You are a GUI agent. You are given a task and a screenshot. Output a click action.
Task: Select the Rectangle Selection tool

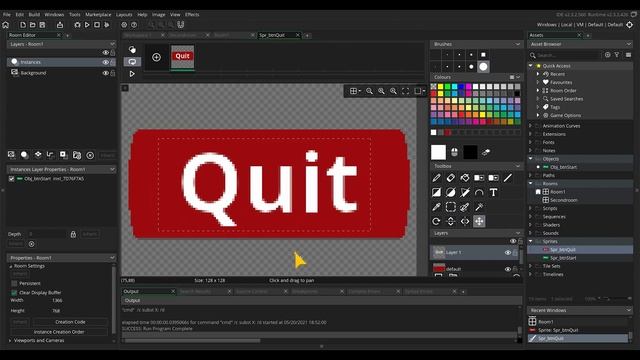tap(451, 207)
